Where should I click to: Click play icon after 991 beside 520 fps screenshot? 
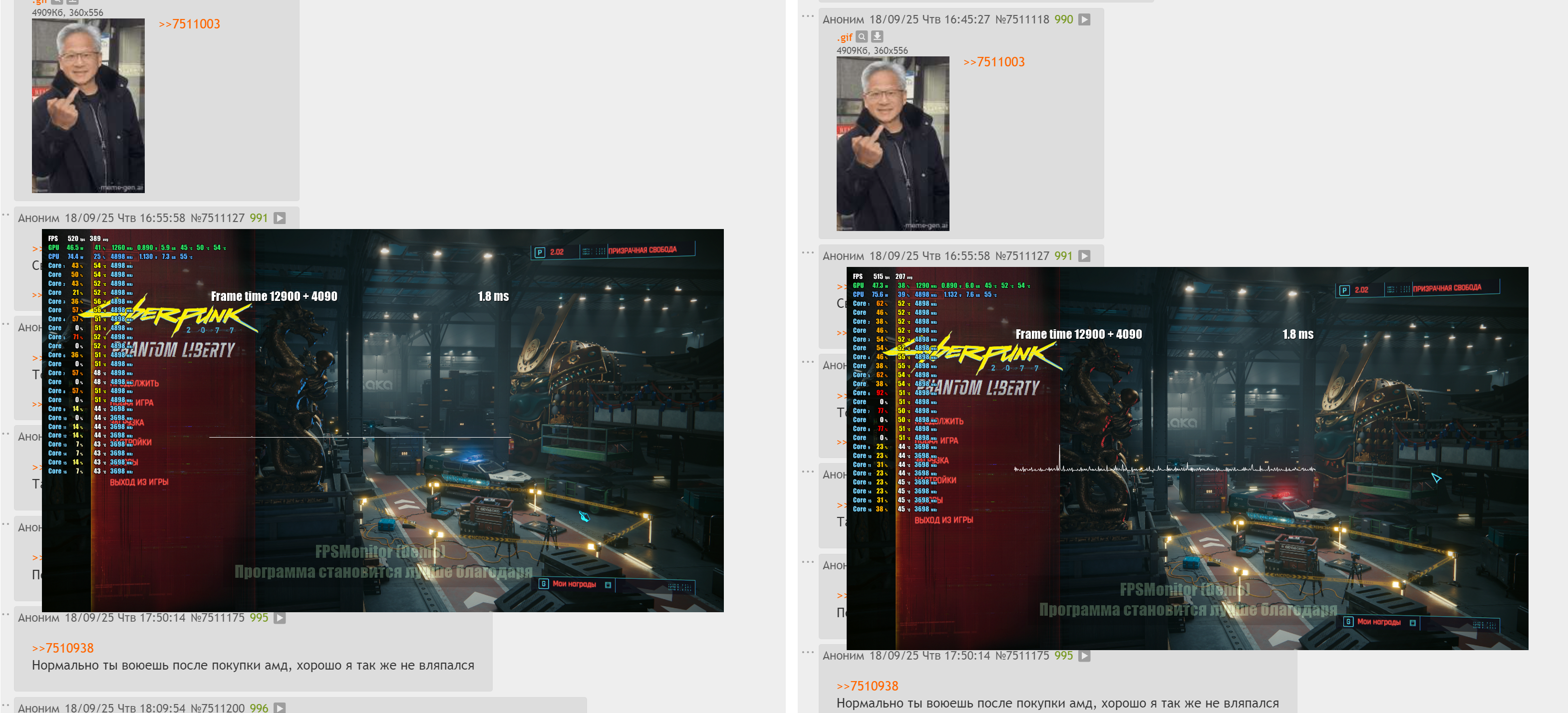tap(280, 218)
